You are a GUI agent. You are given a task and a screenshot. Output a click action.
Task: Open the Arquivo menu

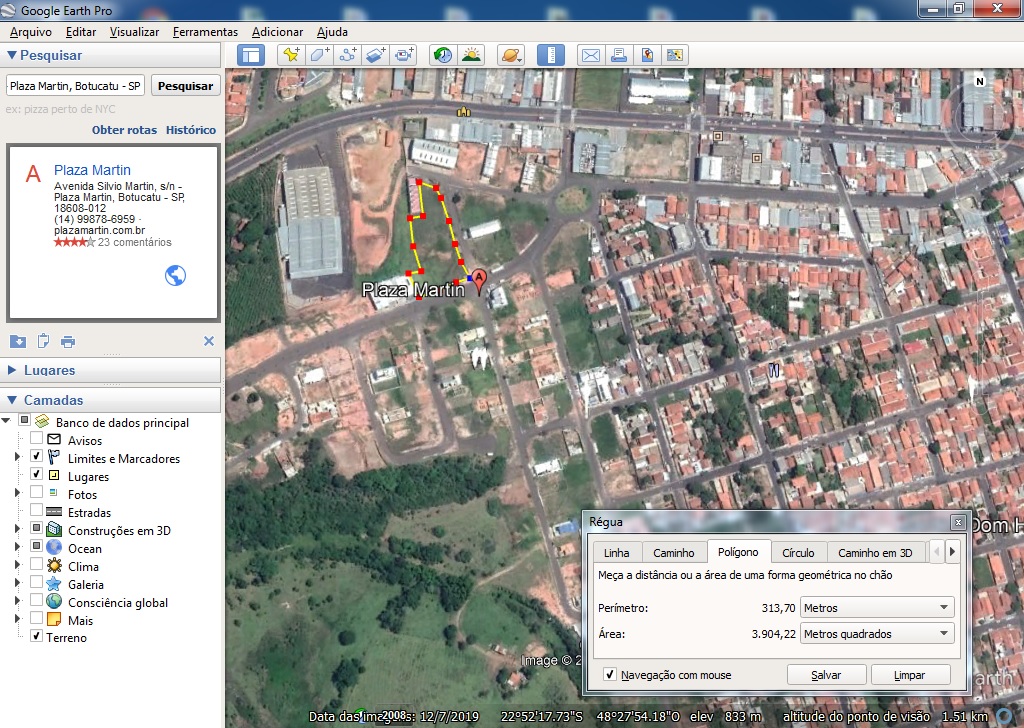click(31, 32)
